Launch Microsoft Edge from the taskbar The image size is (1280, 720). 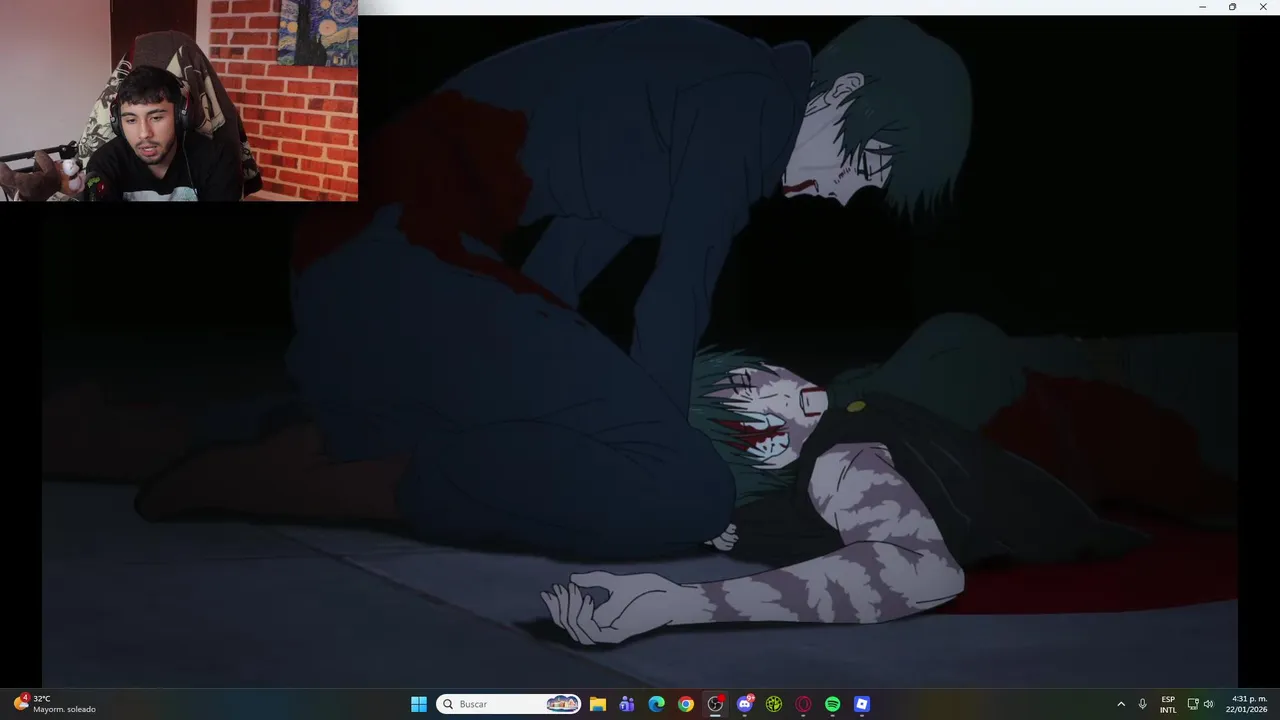coord(656,704)
